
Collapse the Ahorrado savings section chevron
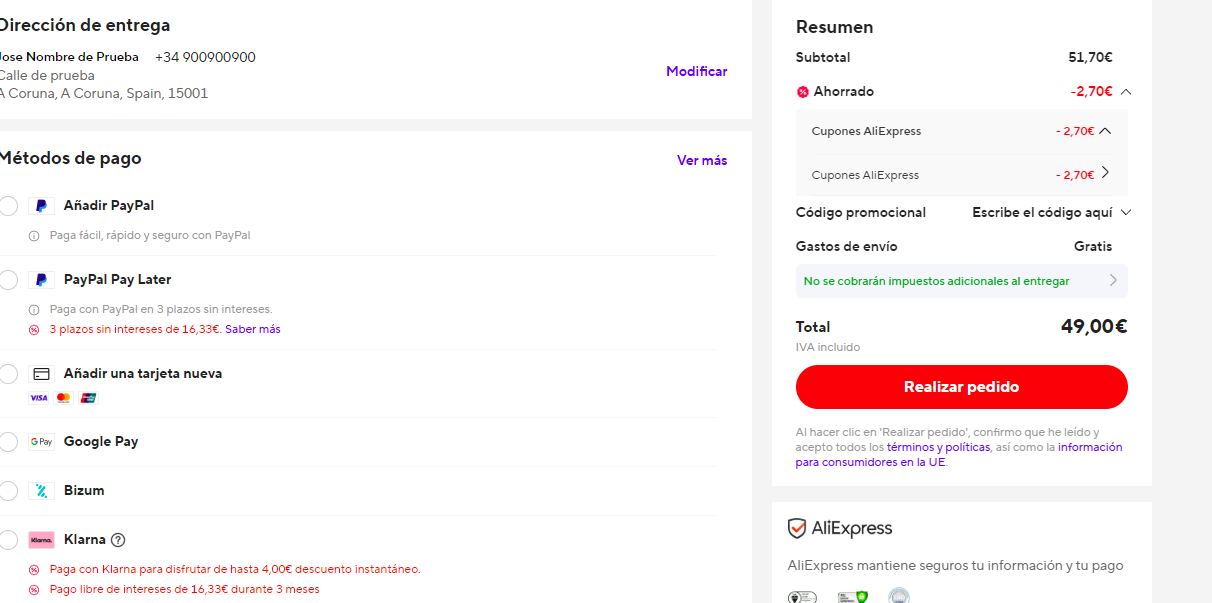point(1126,92)
